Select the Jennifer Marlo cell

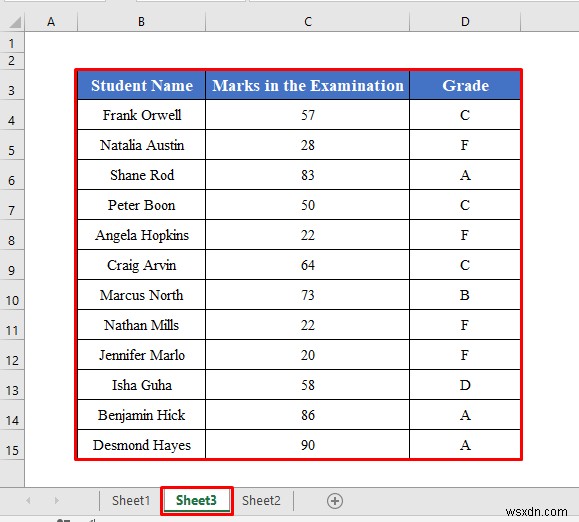[141, 355]
